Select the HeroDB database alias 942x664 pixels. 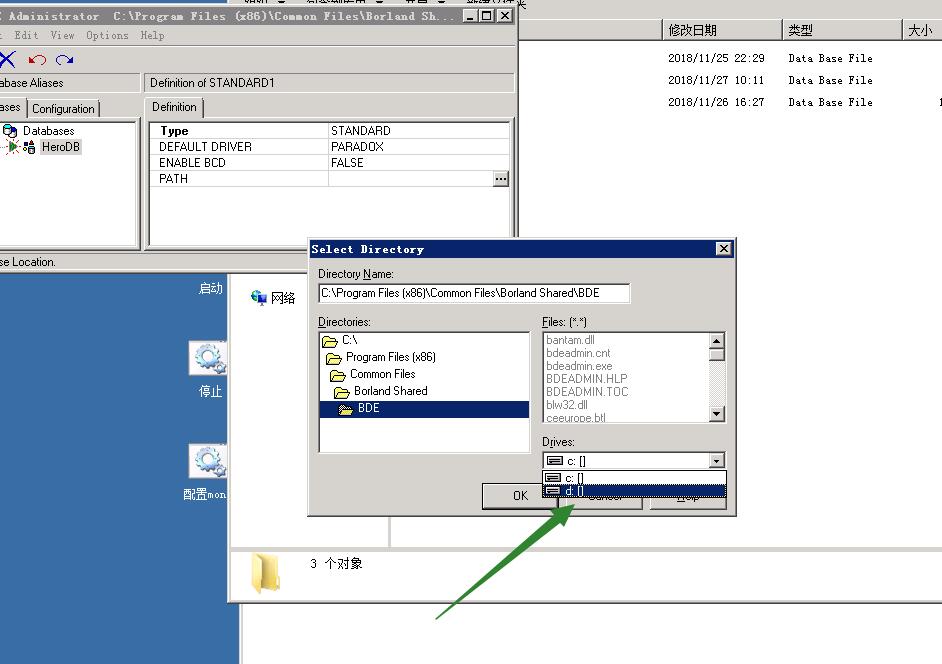click(60, 147)
